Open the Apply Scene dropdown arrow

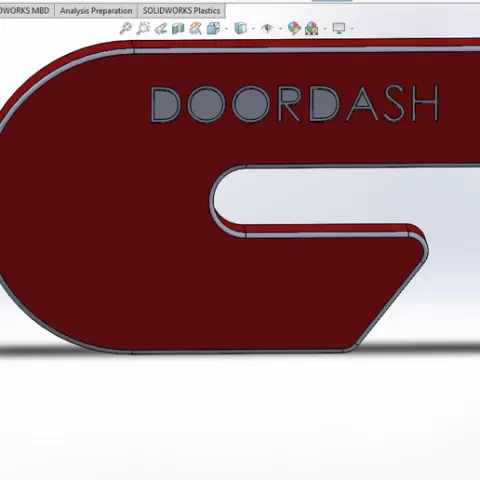tap(325, 29)
